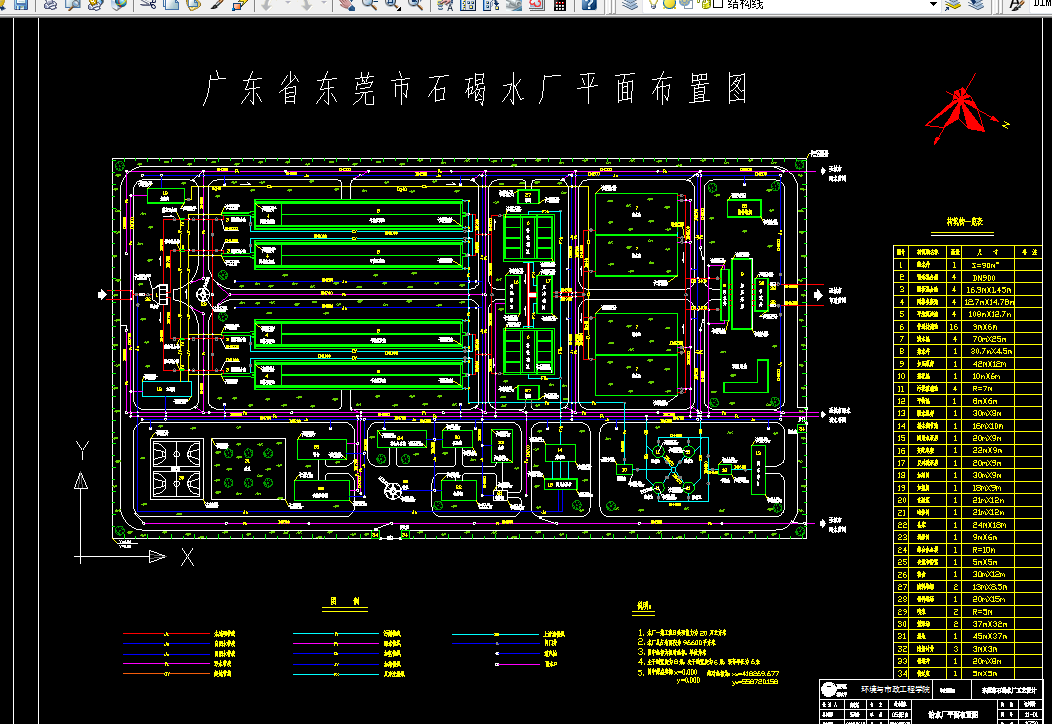This screenshot has width=1052, height=724.
Task: Click the white layer color square
Action: (x=717, y=4)
